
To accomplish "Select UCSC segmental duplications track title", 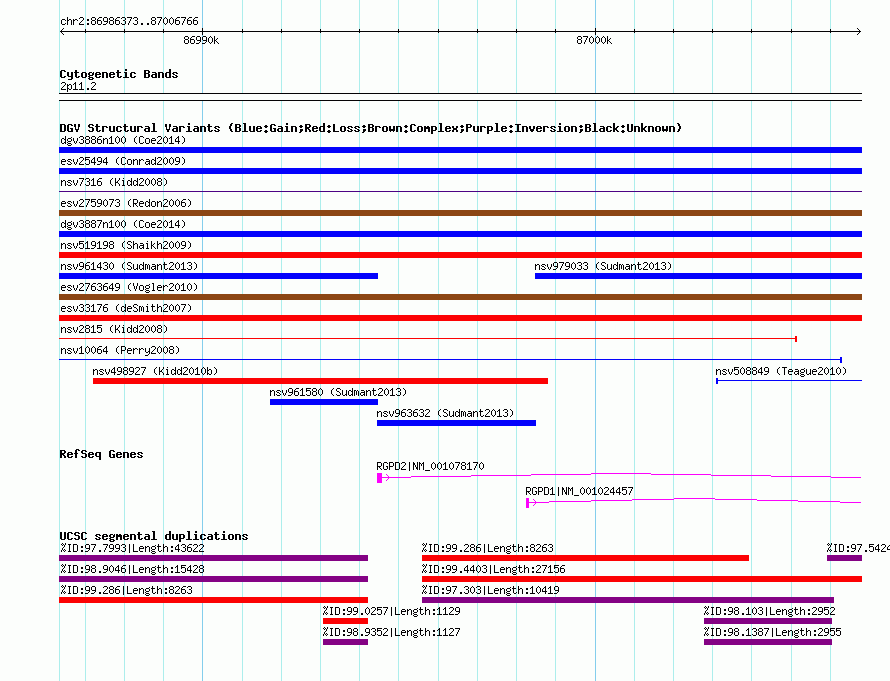I will click(154, 536).
